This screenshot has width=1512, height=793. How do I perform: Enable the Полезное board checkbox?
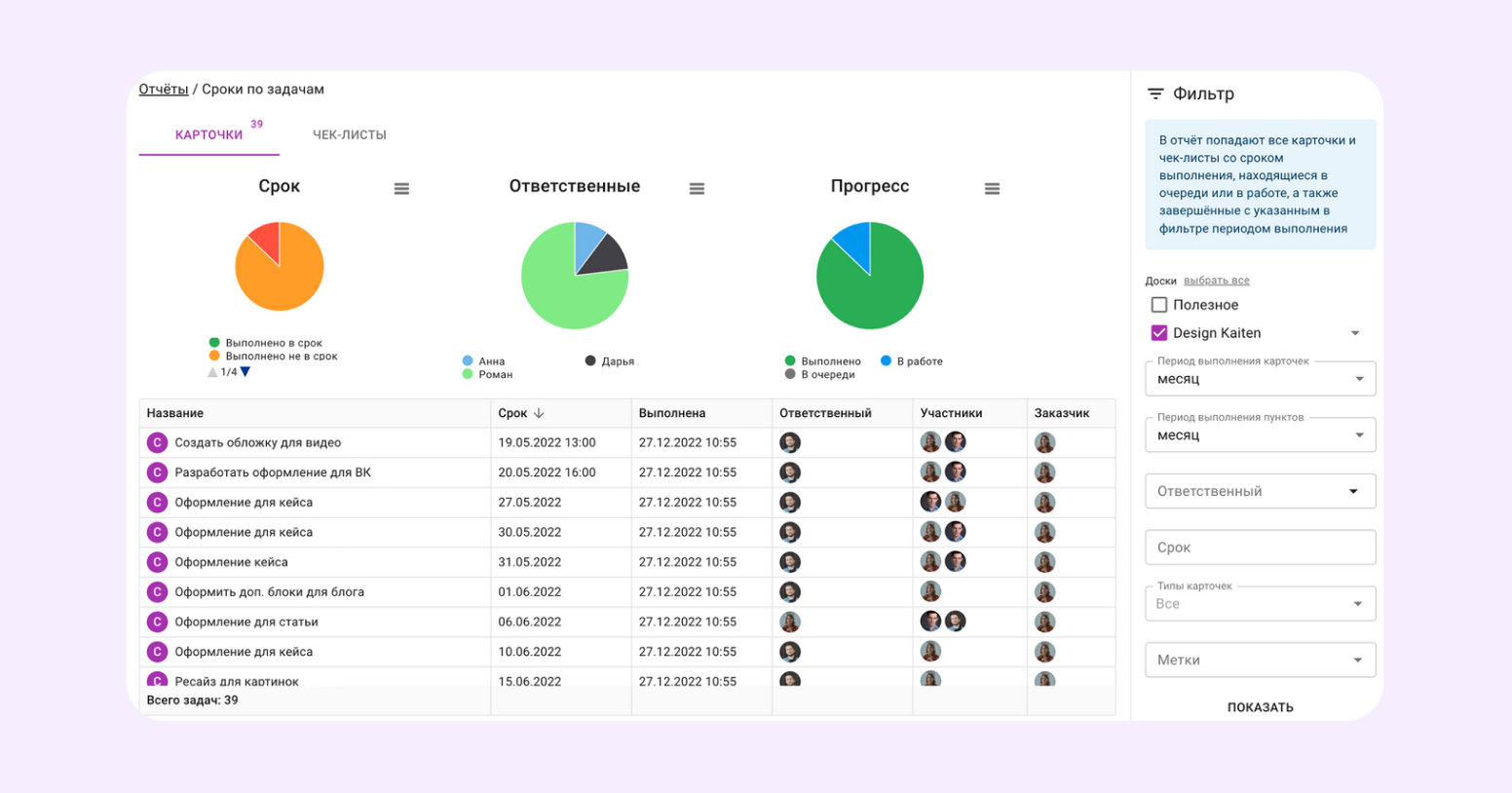[x=1159, y=305]
